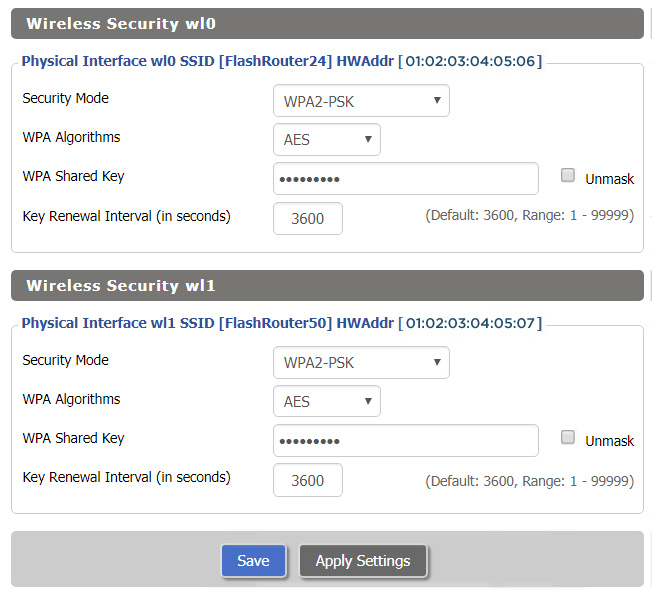Enable Unmask for the wl0 shared key
Screen dimensions: 652x593
coord(568,176)
